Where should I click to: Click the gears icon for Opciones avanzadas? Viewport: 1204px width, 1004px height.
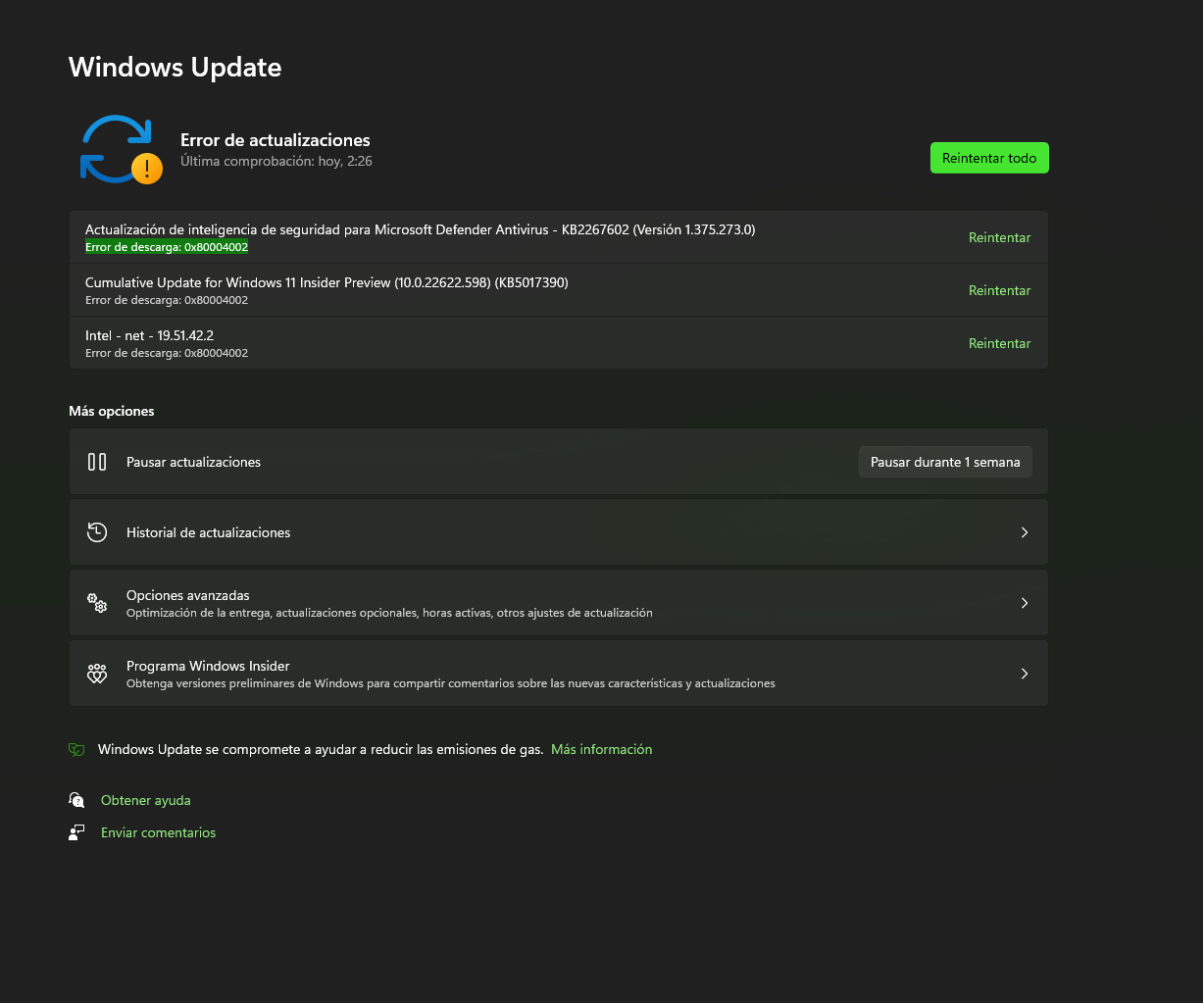coord(97,603)
